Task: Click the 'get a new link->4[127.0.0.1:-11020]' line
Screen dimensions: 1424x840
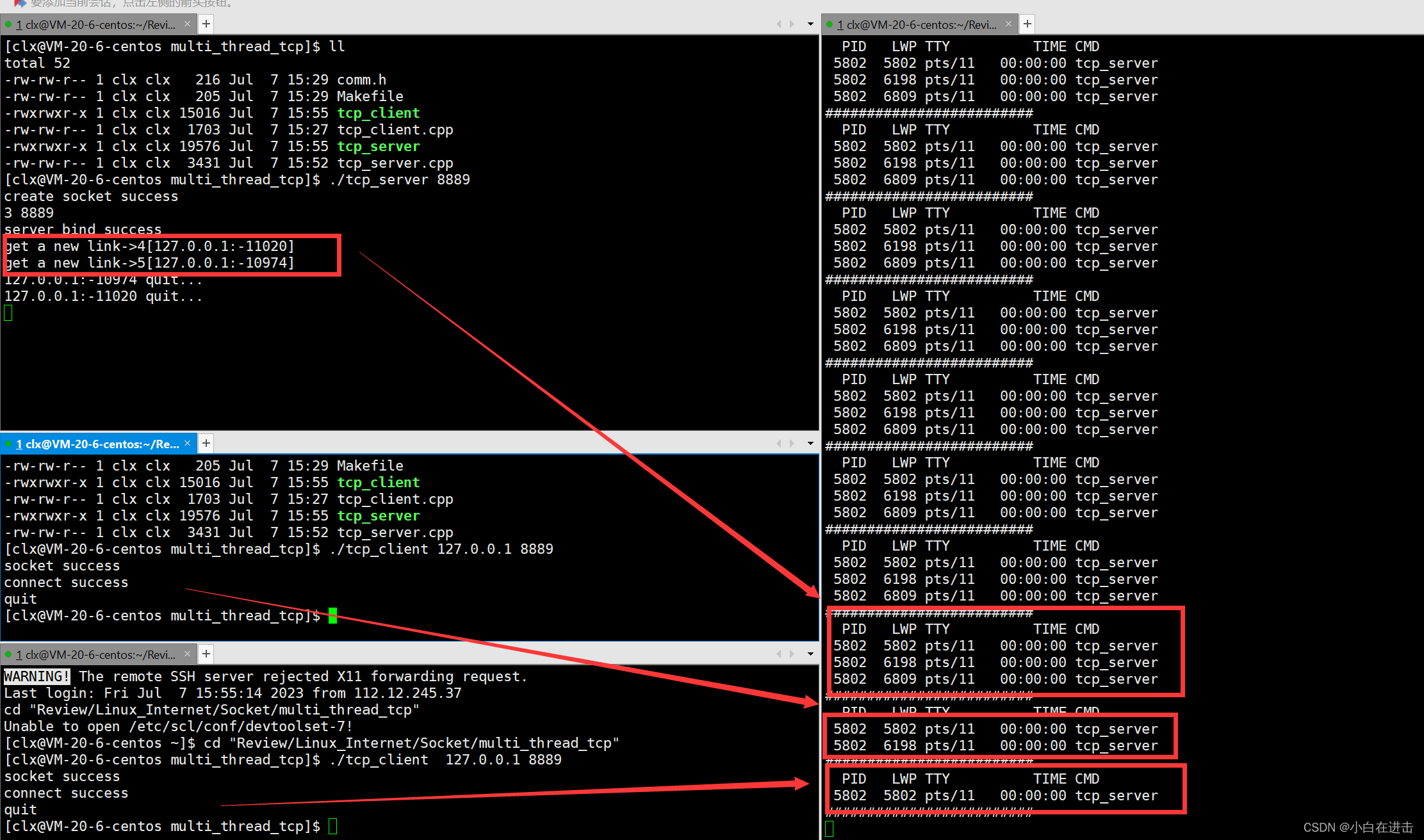Action: (149, 246)
